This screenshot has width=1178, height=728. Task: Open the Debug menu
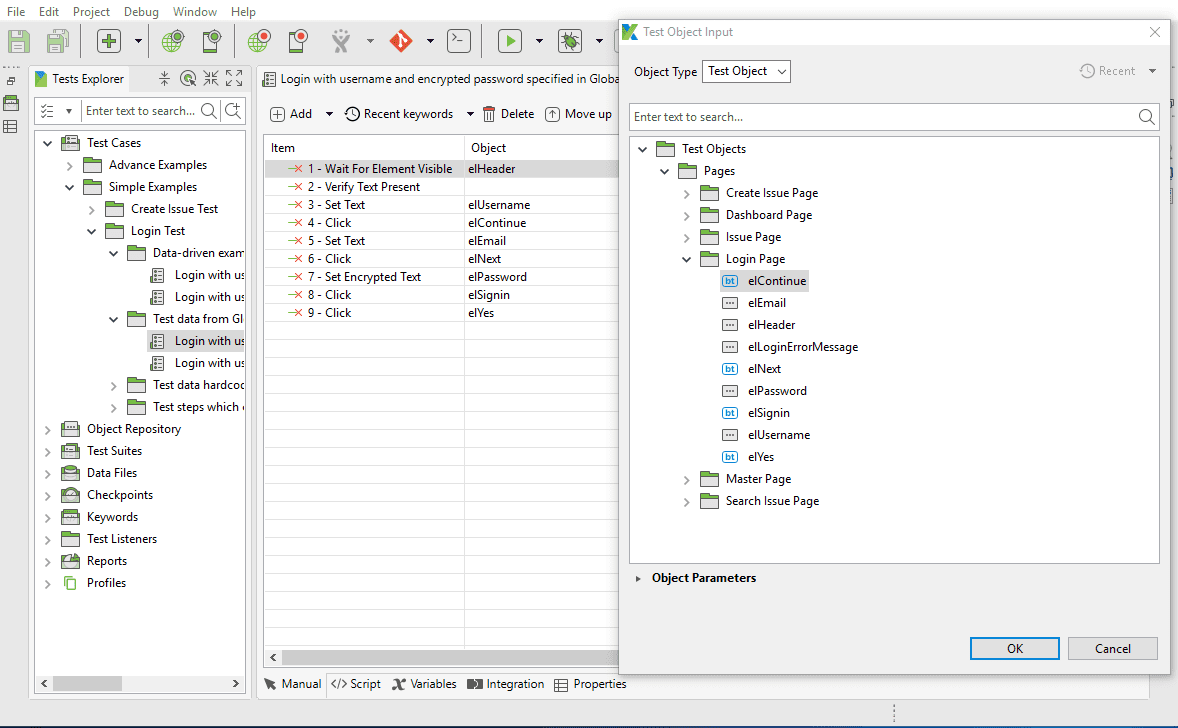click(x=140, y=11)
